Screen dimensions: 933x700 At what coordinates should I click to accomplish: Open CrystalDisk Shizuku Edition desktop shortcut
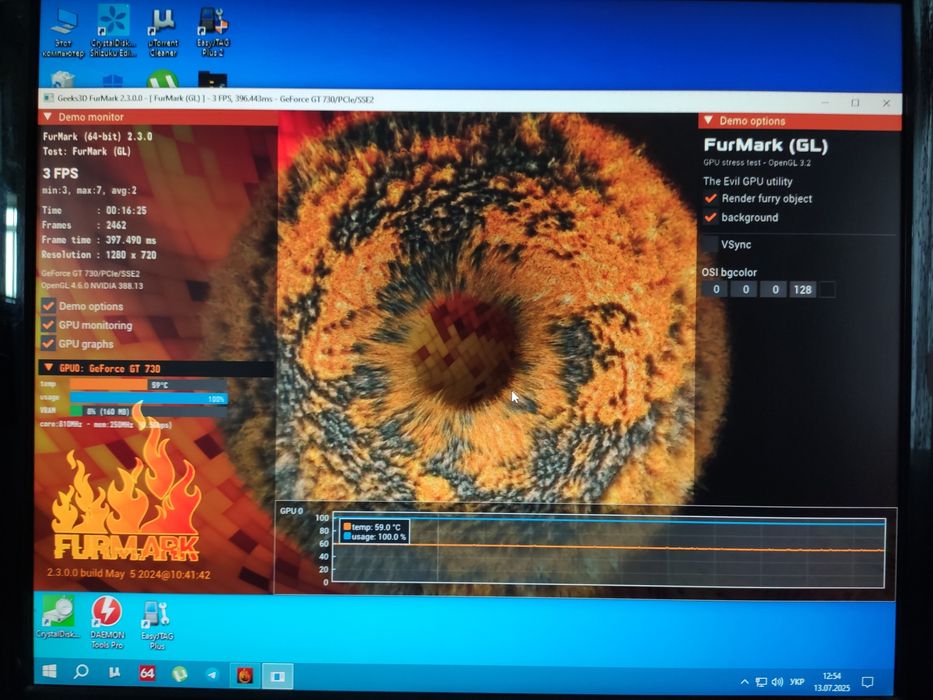[112, 31]
